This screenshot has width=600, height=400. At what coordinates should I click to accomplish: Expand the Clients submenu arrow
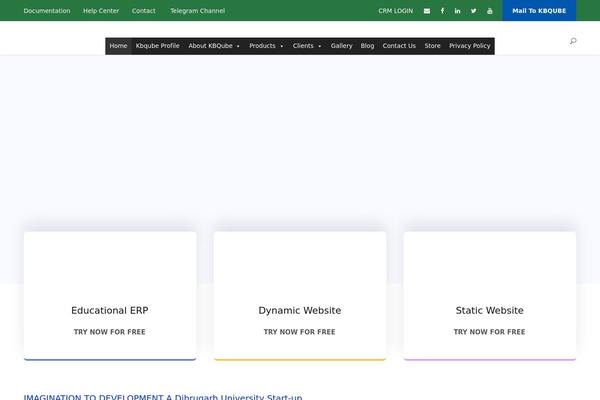[320, 46]
